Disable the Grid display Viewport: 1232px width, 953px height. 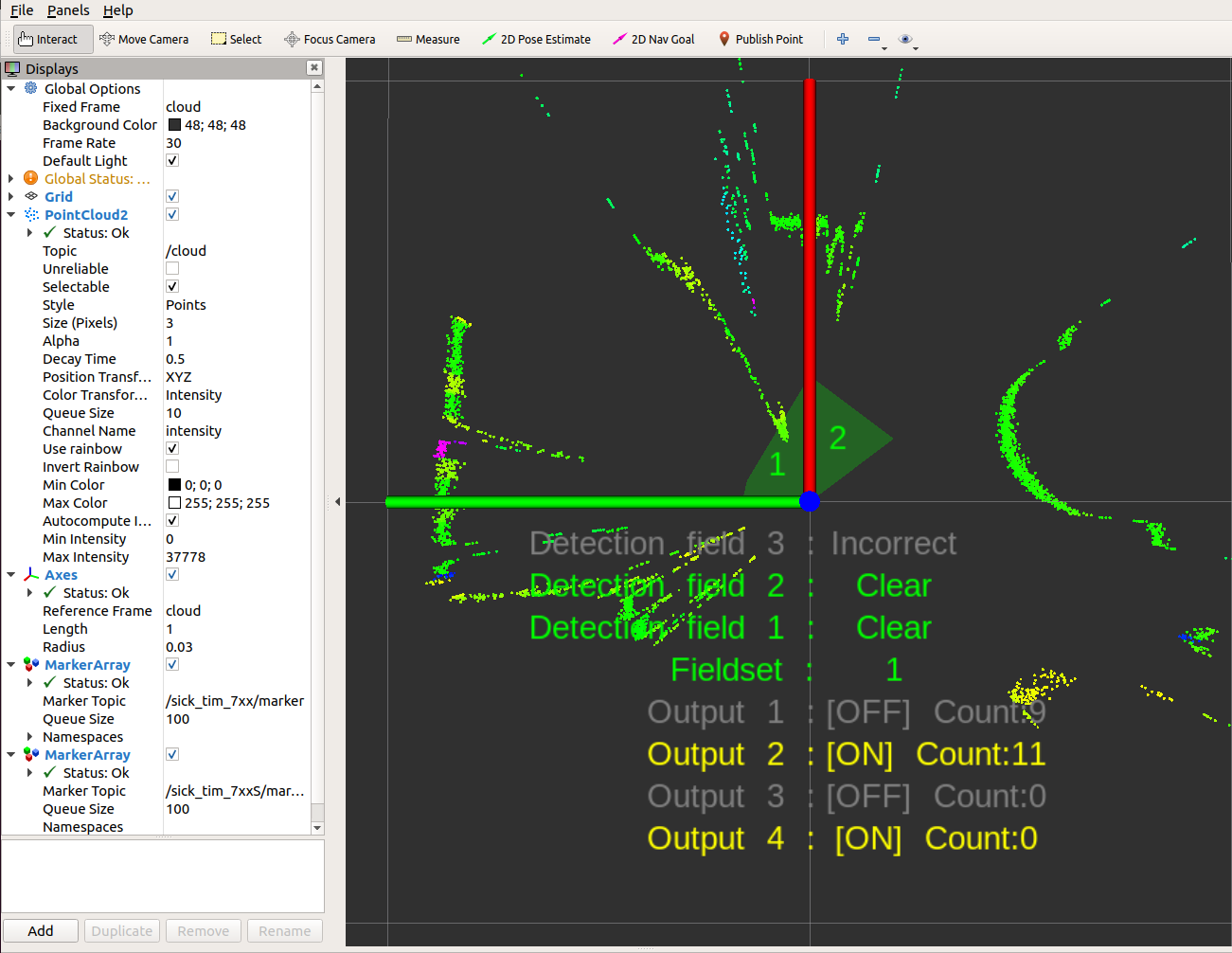[172, 196]
